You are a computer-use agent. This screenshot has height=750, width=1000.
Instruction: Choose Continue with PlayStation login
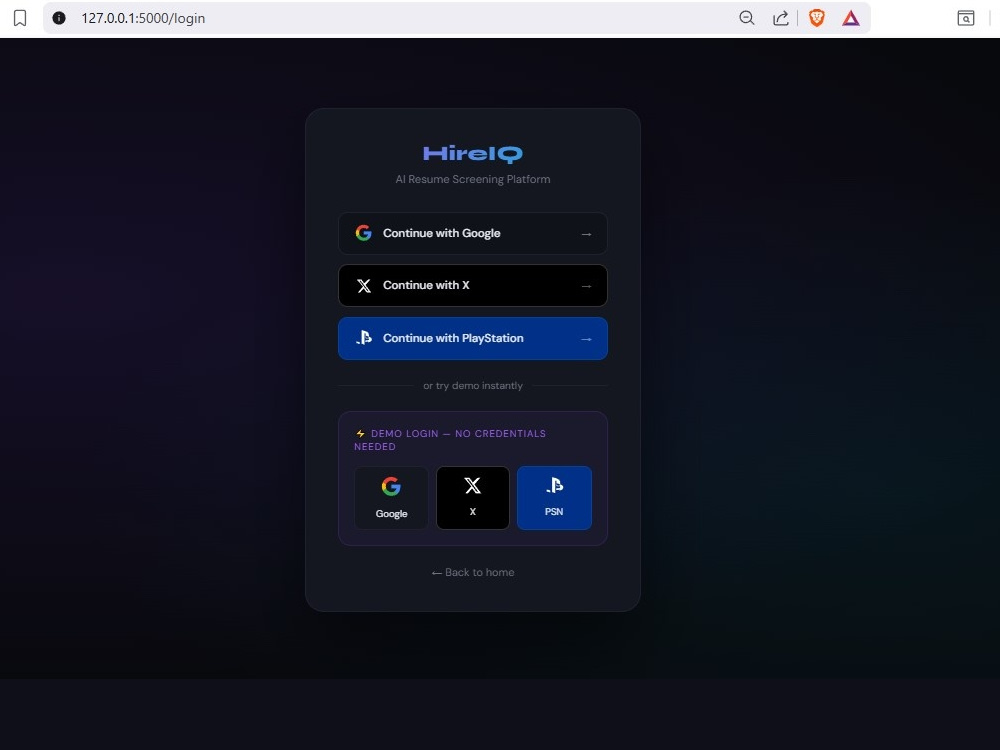[473, 339]
